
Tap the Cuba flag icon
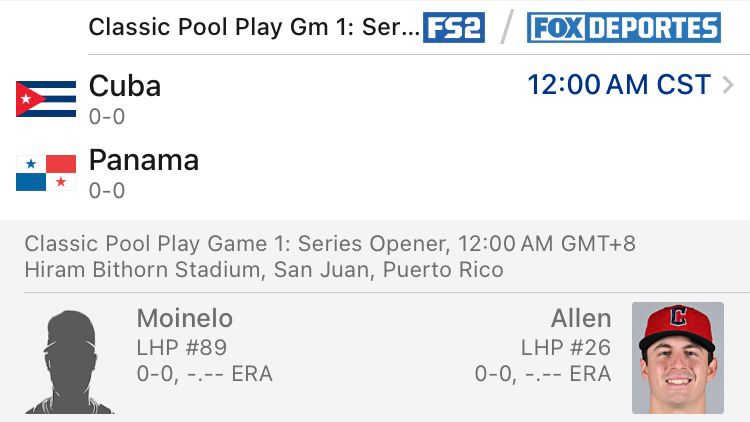(46, 99)
